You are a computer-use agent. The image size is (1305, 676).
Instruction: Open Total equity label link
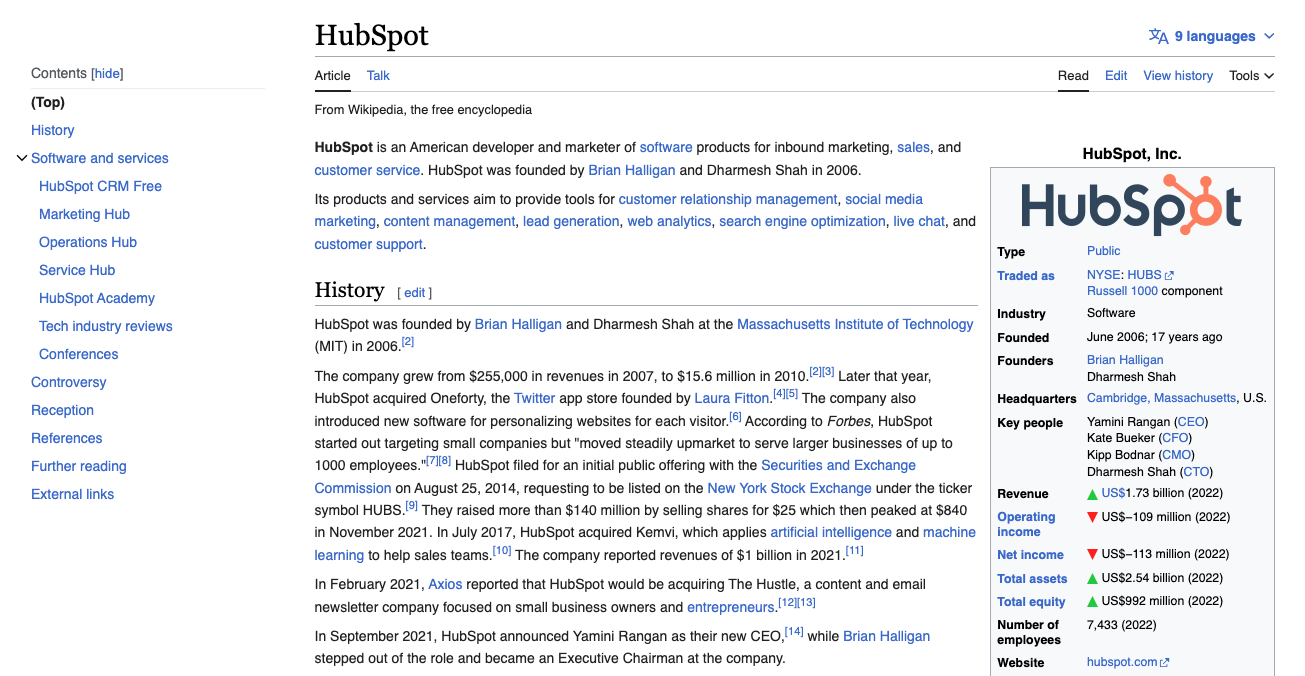(x=1031, y=602)
